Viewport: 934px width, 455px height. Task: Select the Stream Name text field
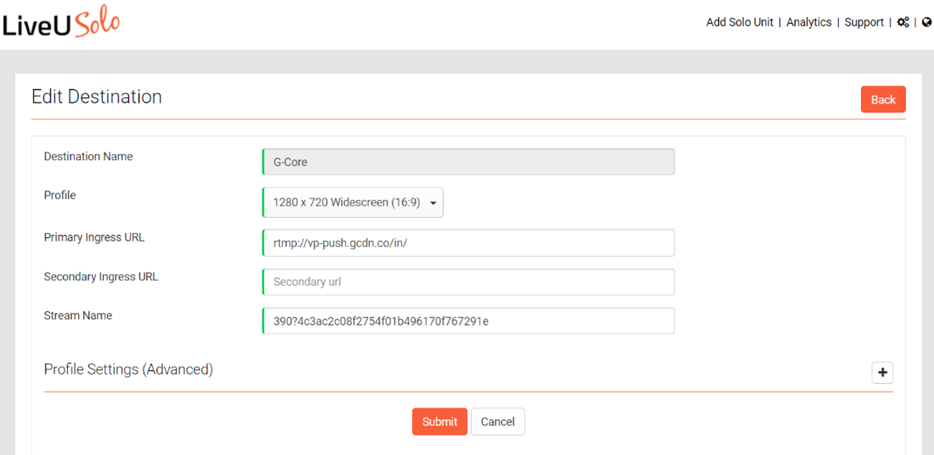coord(468,321)
